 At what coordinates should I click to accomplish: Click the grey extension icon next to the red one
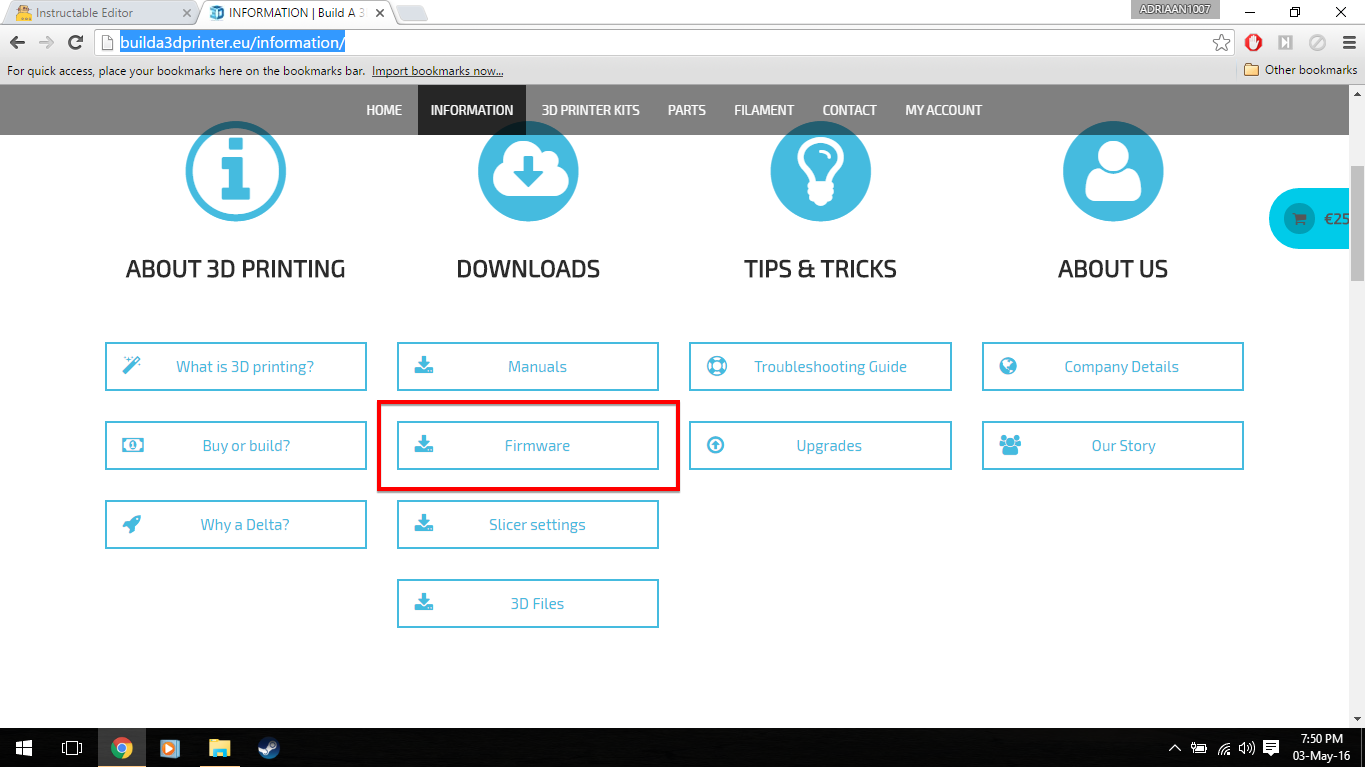[1286, 42]
